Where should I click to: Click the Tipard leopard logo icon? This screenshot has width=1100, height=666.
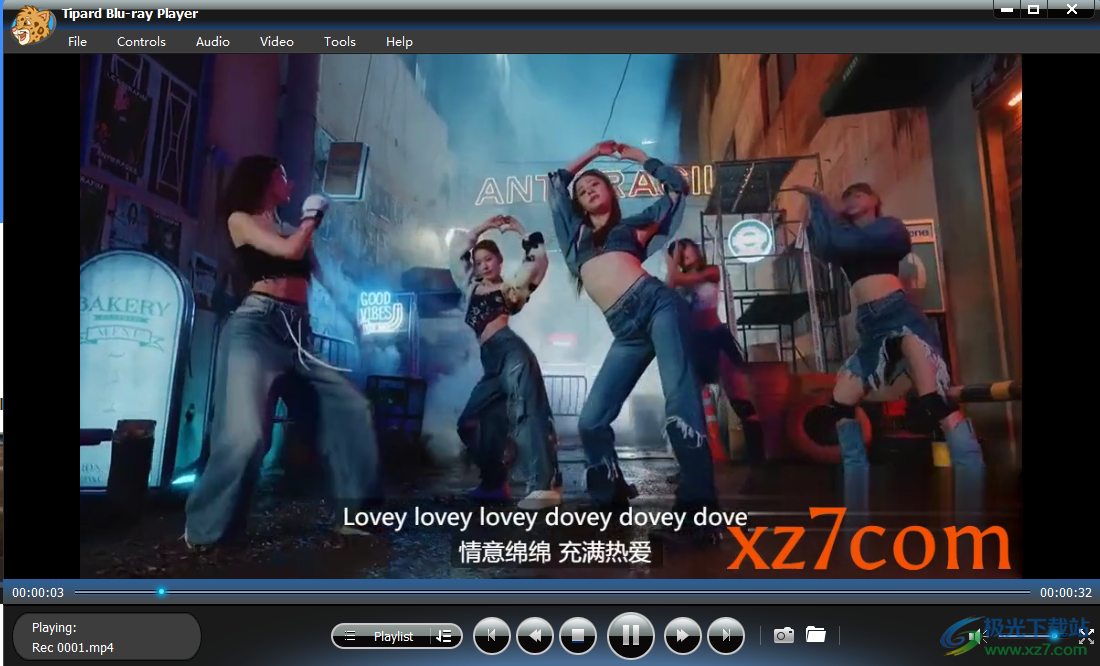32,25
